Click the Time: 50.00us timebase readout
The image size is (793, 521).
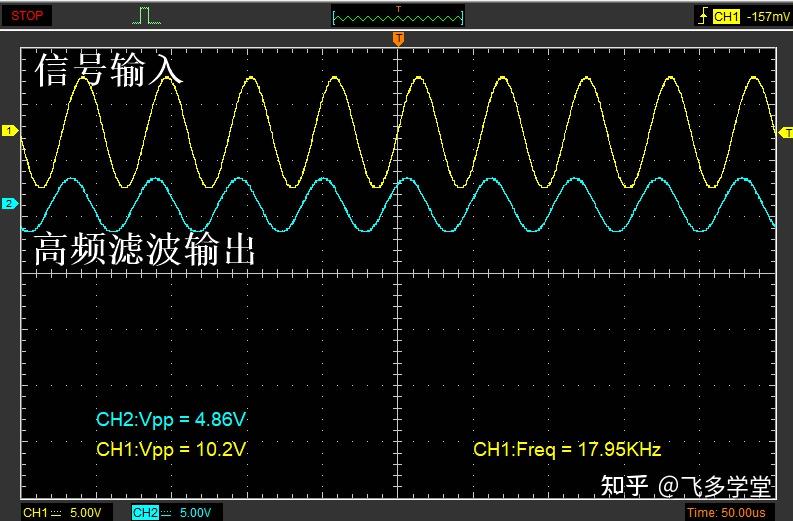pos(726,512)
